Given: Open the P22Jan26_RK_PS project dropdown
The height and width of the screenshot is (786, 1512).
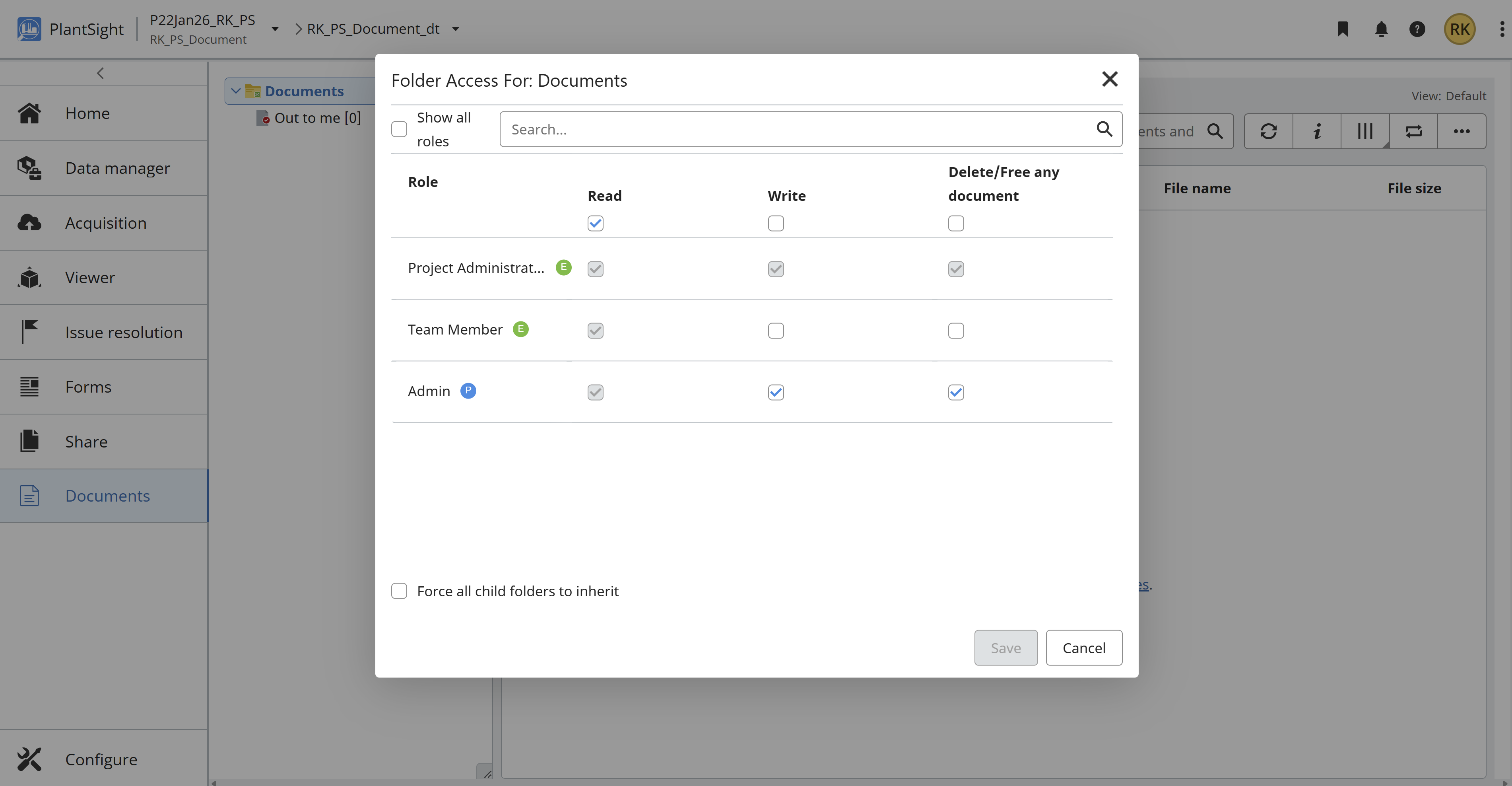Looking at the screenshot, I should (x=275, y=29).
